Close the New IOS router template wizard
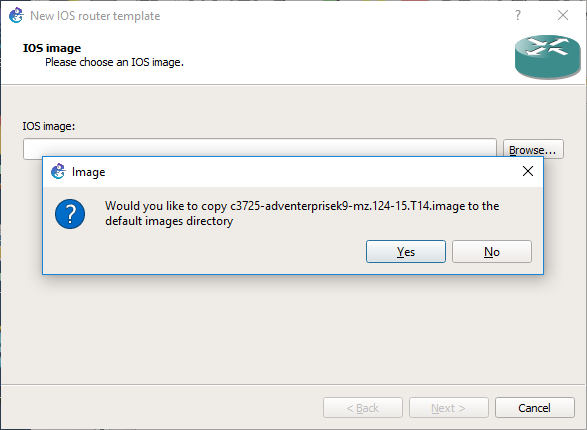587x430 pixels. click(x=563, y=15)
